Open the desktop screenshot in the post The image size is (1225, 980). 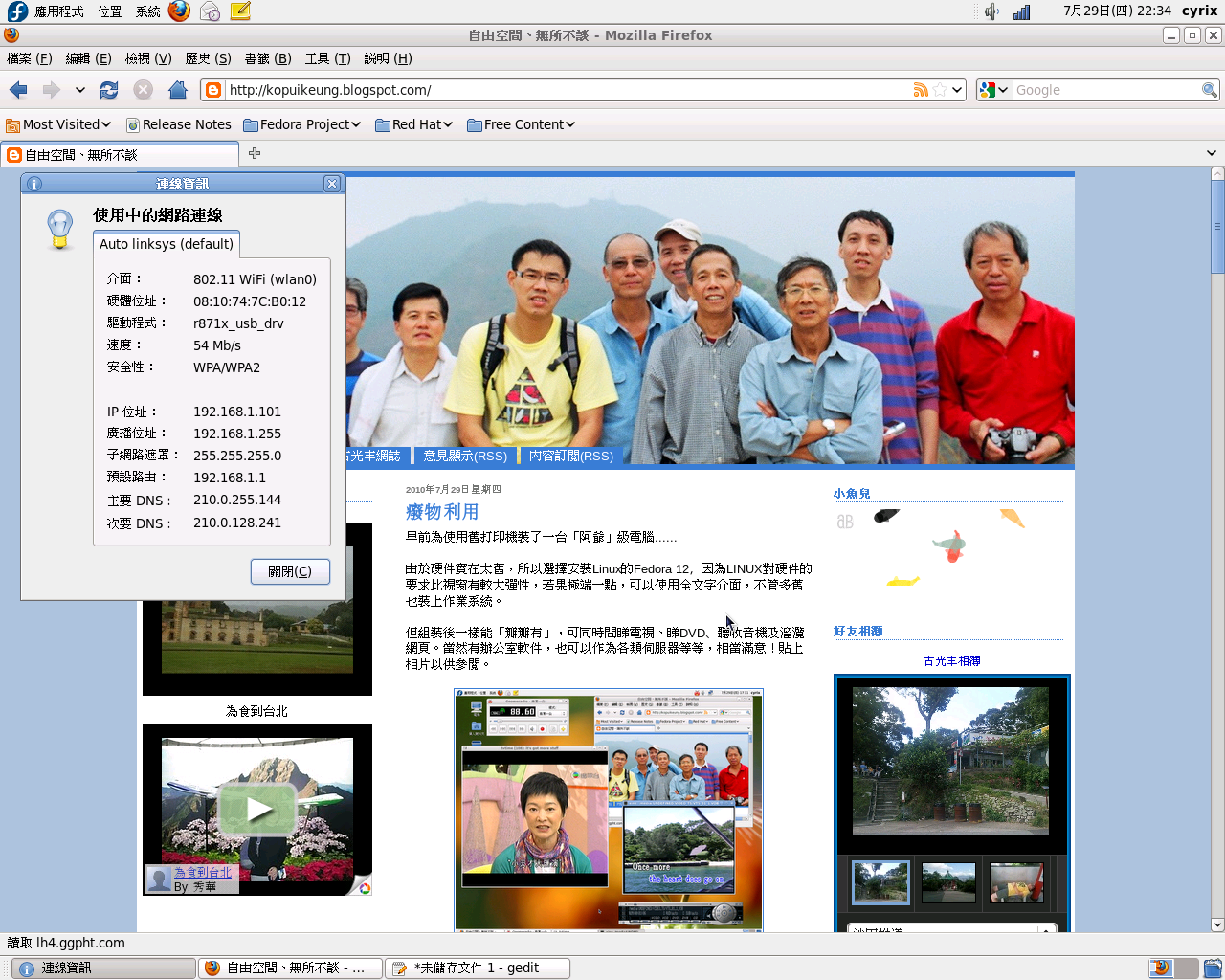(x=609, y=810)
